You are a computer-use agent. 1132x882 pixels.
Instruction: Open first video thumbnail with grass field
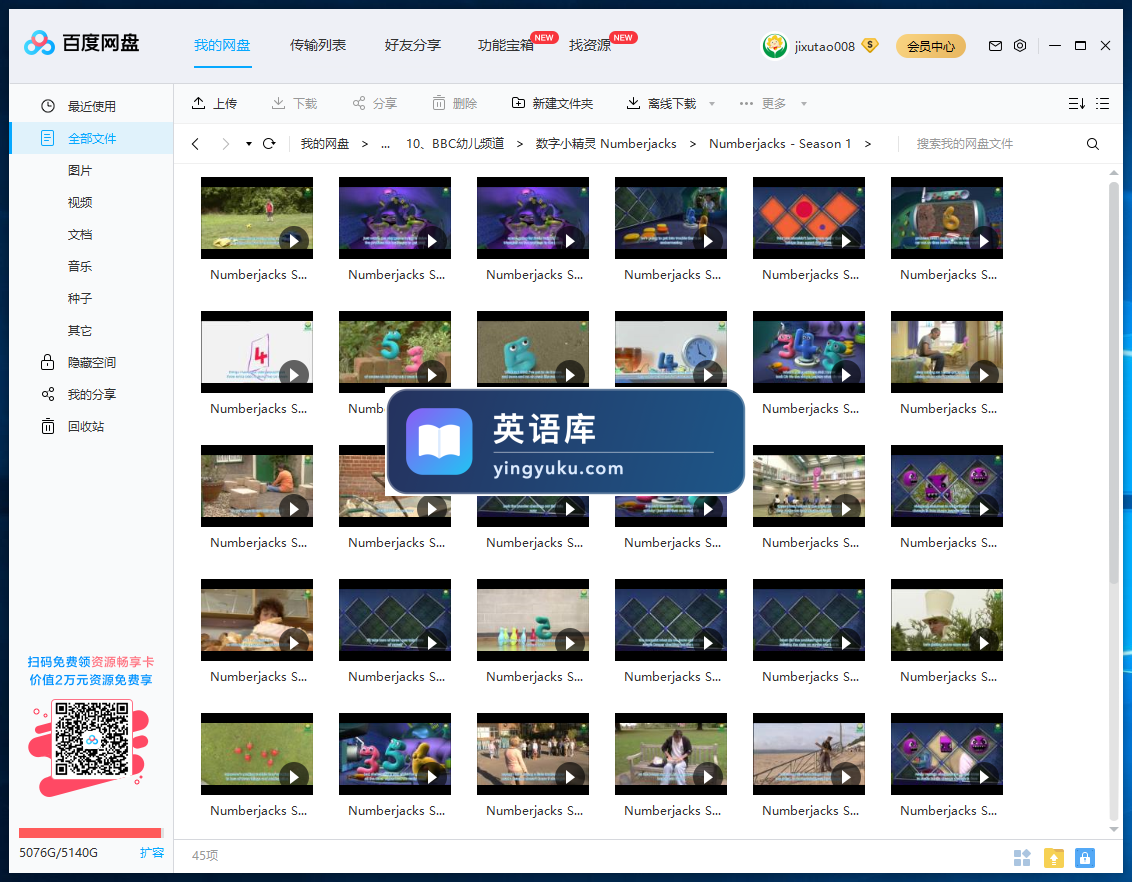[257, 218]
